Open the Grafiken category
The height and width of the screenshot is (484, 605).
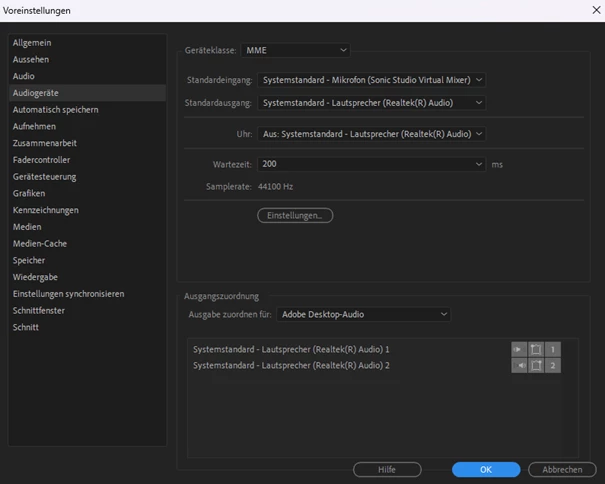click(88, 193)
